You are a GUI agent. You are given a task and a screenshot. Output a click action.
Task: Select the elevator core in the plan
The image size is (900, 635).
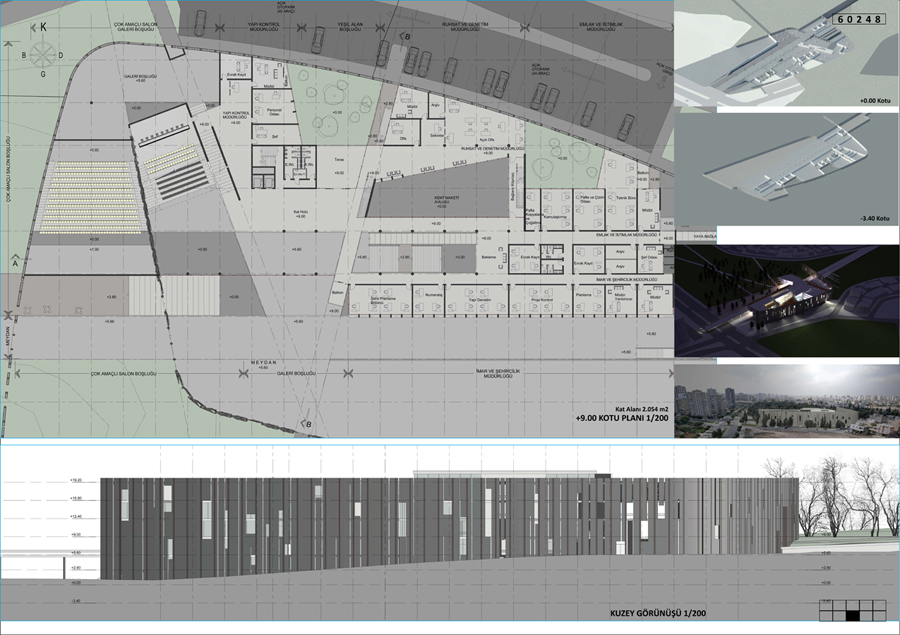click(x=300, y=164)
